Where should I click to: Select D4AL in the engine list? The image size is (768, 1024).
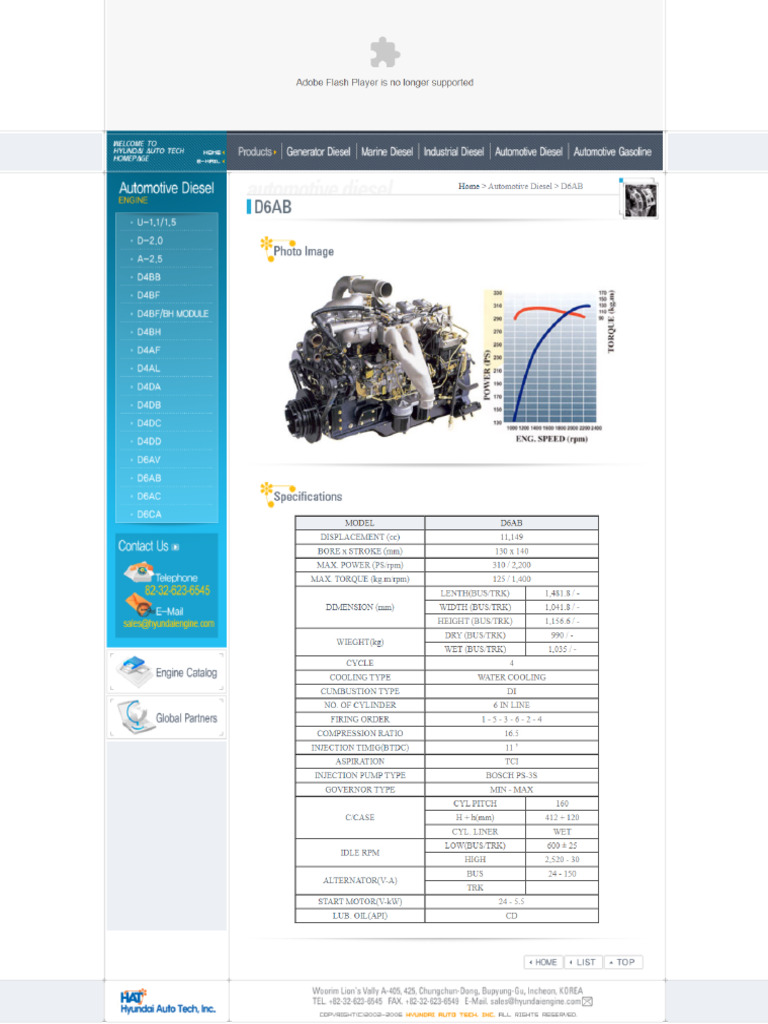pos(148,368)
